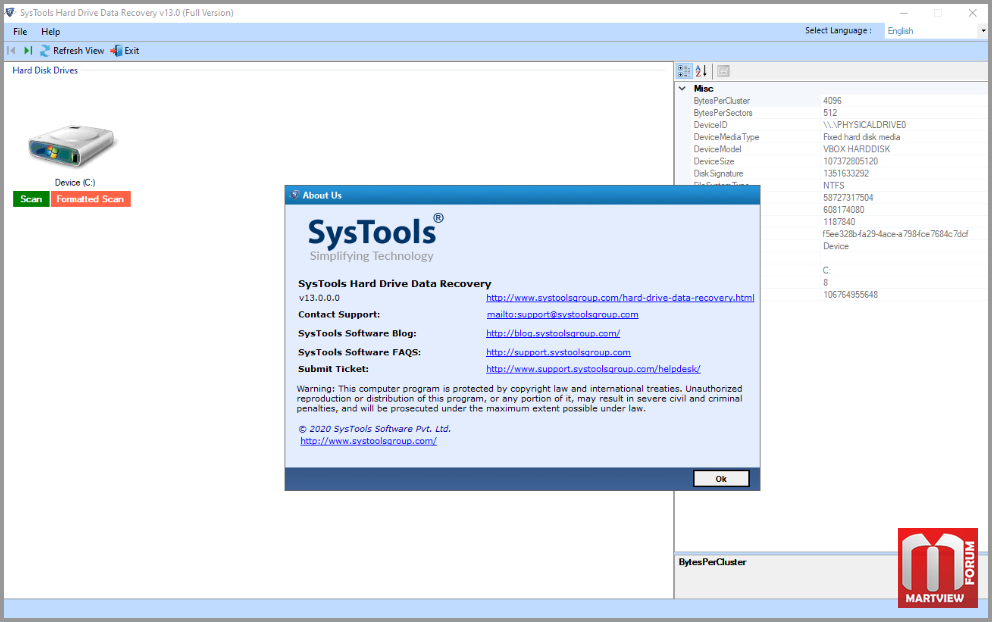
Task: Click the alphabetical sort icon in properties panel
Action: pos(701,71)
